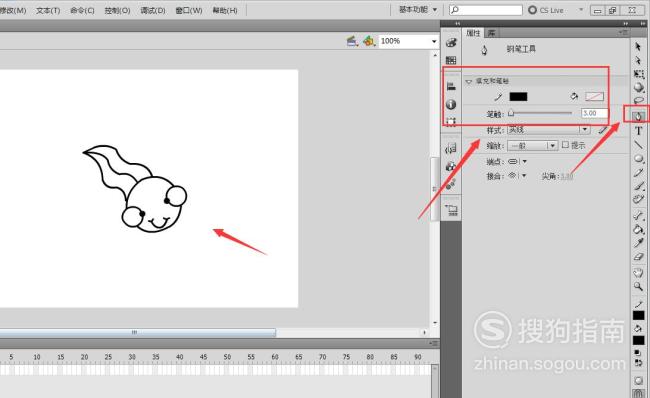
Task: Click the Edit Symbols icon
Action: (369, 41)
